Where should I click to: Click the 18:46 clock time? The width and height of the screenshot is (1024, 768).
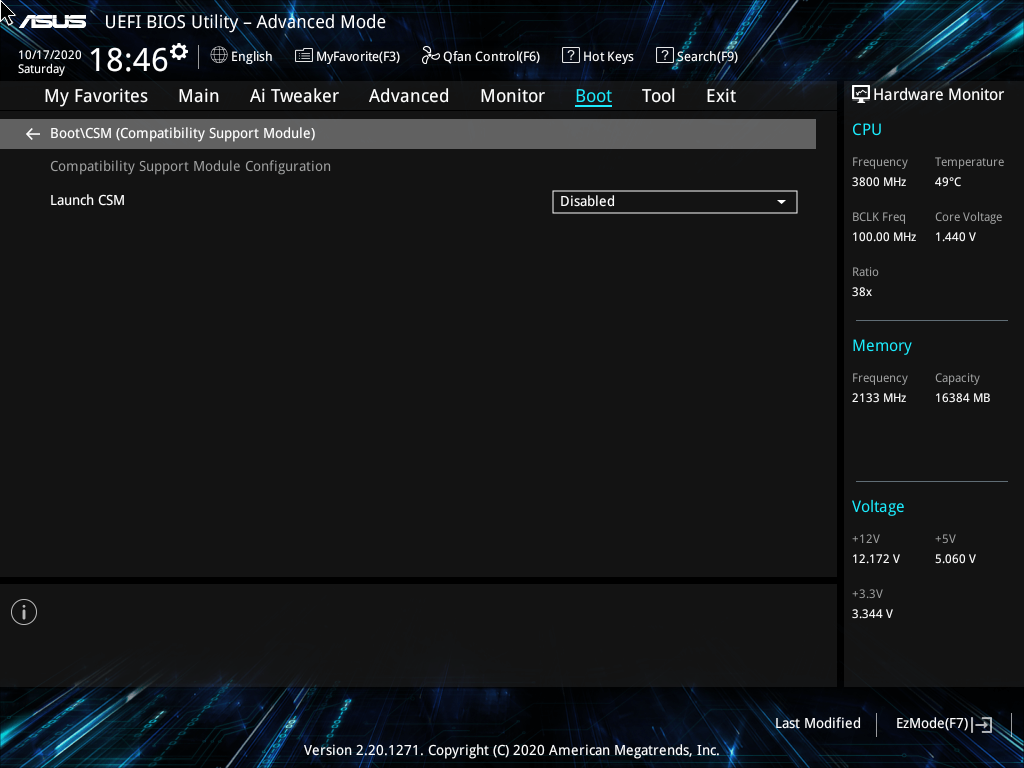(129, 59)
